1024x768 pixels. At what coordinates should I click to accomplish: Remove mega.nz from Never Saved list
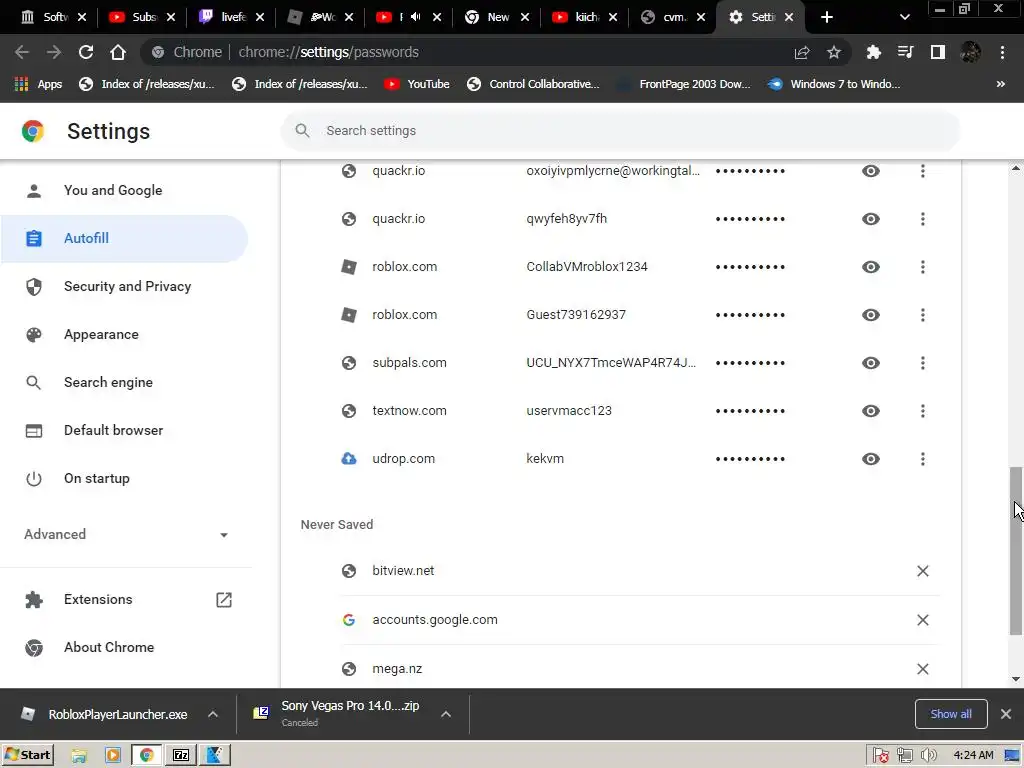922,669
